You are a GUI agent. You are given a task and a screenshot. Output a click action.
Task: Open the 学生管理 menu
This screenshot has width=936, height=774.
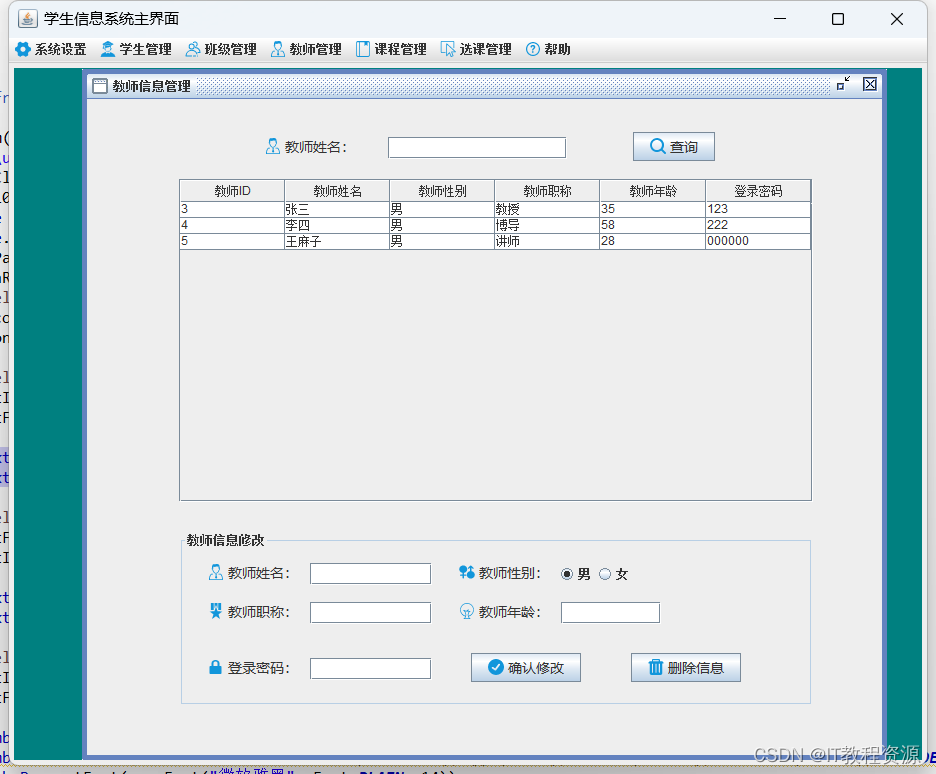click(x=137, y=50)
